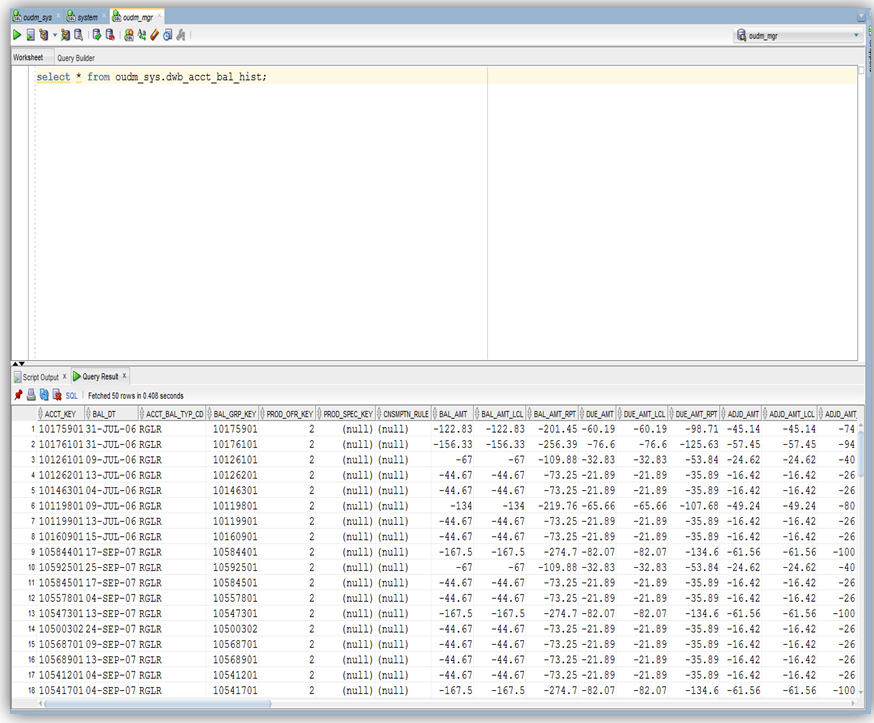Click the blue SQL link in result toolbar
Viewport: 874px width, 723px height.
71,396
